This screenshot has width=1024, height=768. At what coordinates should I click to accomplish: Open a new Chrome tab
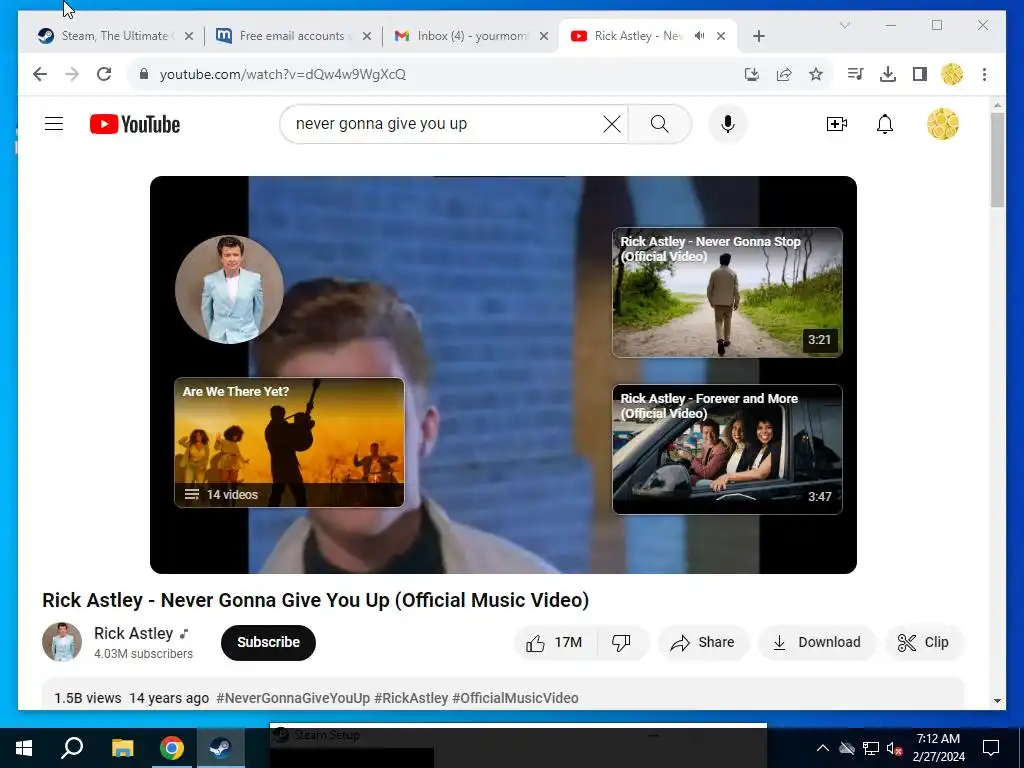pyautogui.click(x=758, y=36)
